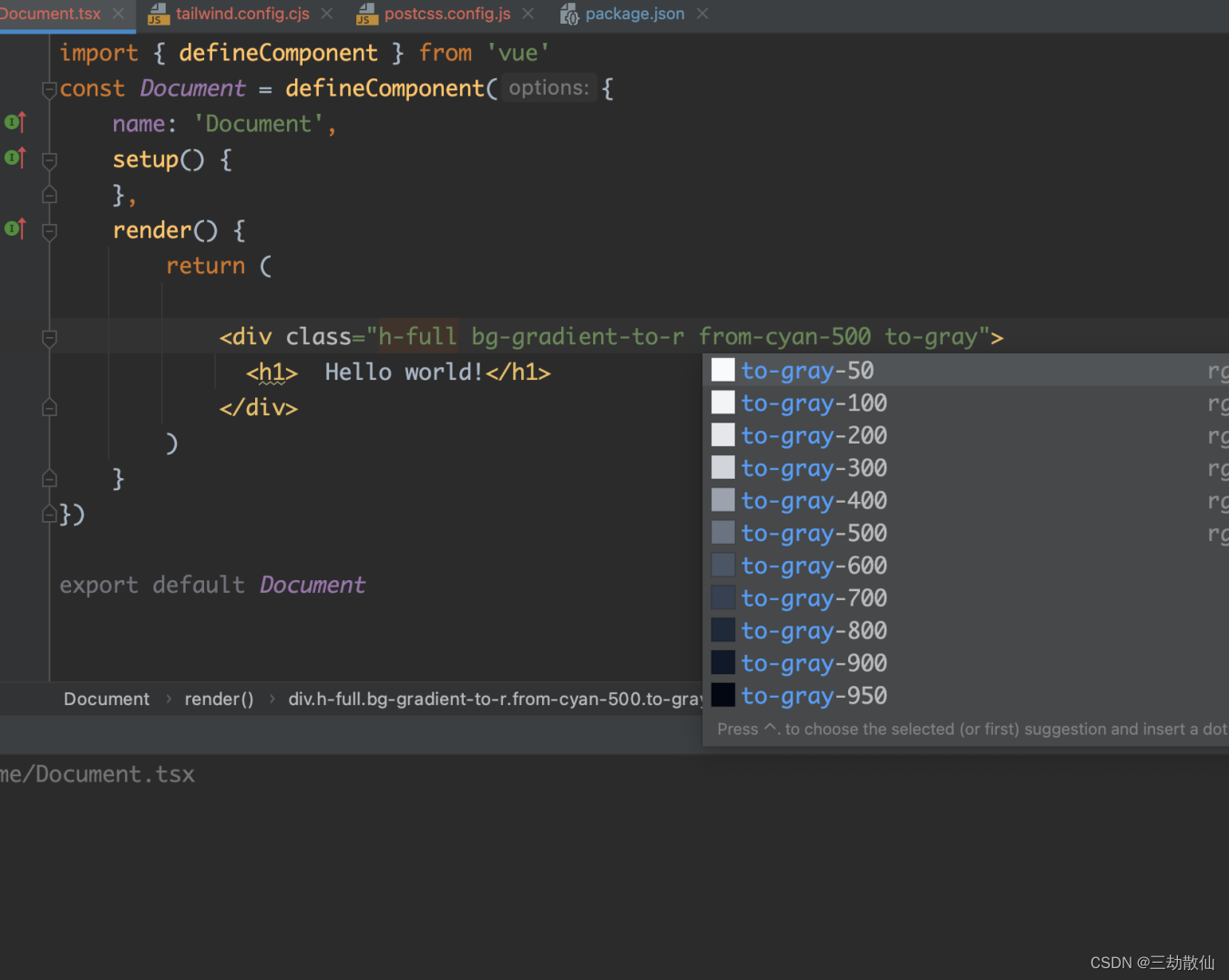1229x980 pixels.
Task: Collapse the return block inside render()
Action: (48, 337)
